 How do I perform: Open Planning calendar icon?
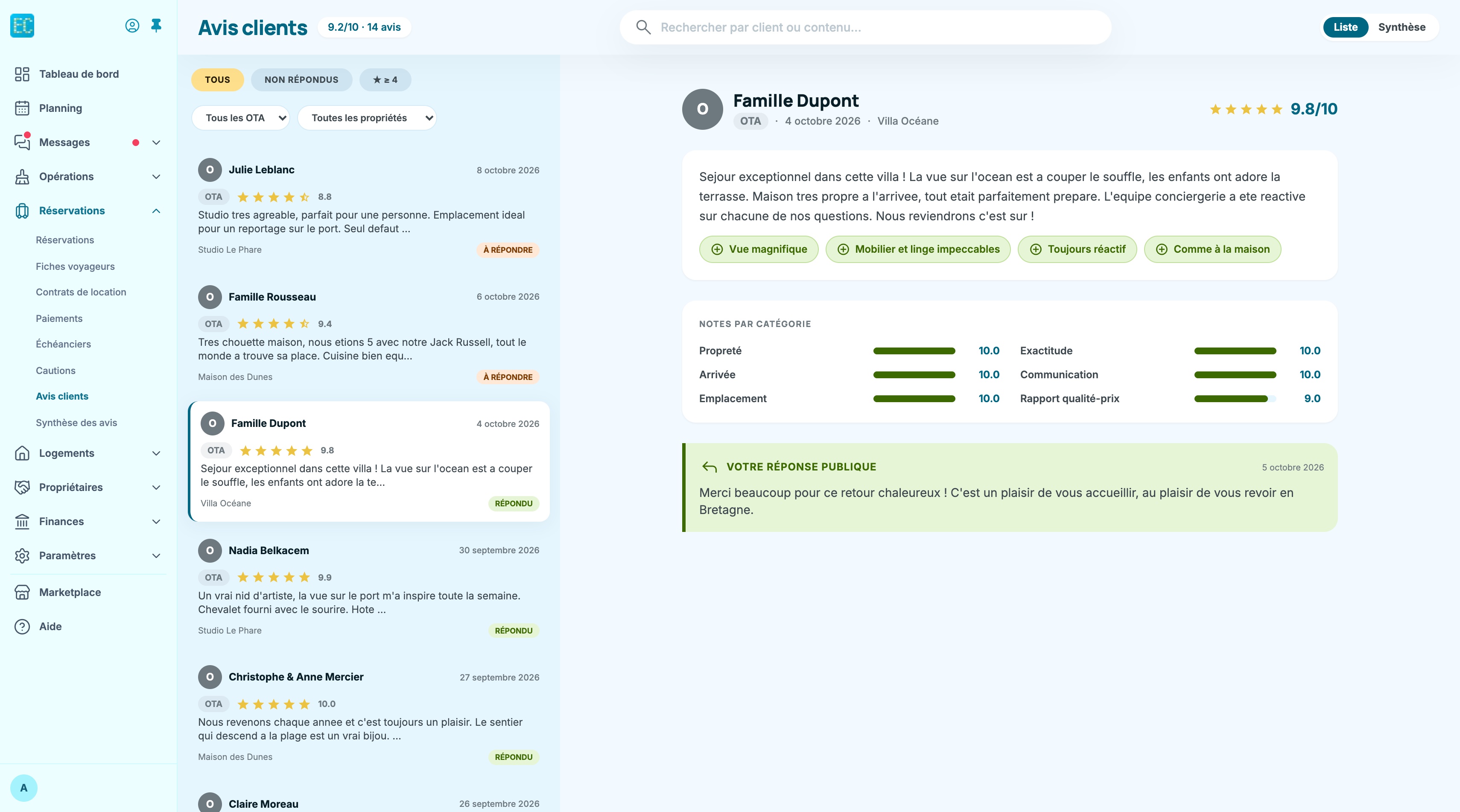pos(22,108)
